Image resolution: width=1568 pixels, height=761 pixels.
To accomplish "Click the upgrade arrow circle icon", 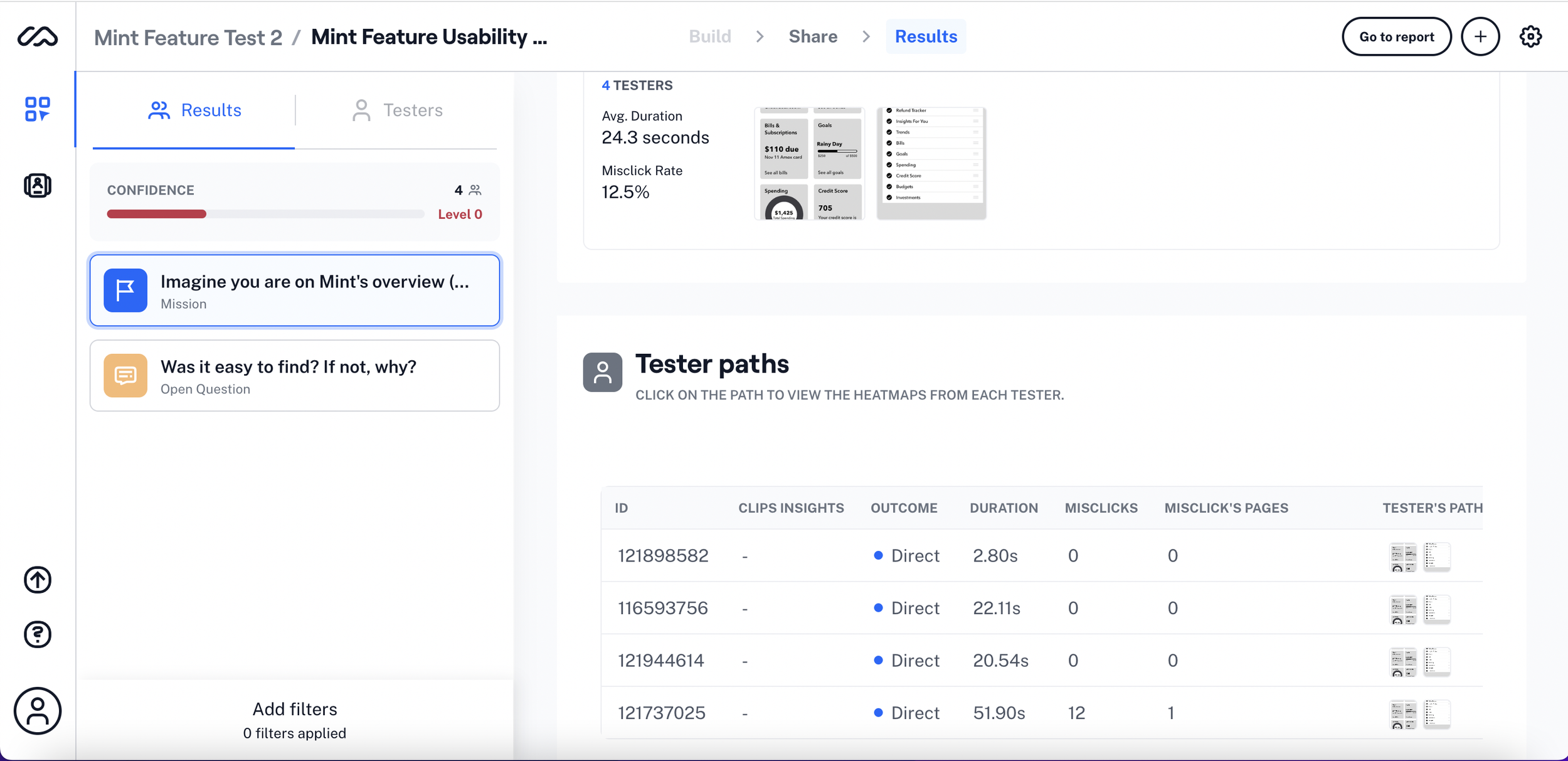I will 37,580.
